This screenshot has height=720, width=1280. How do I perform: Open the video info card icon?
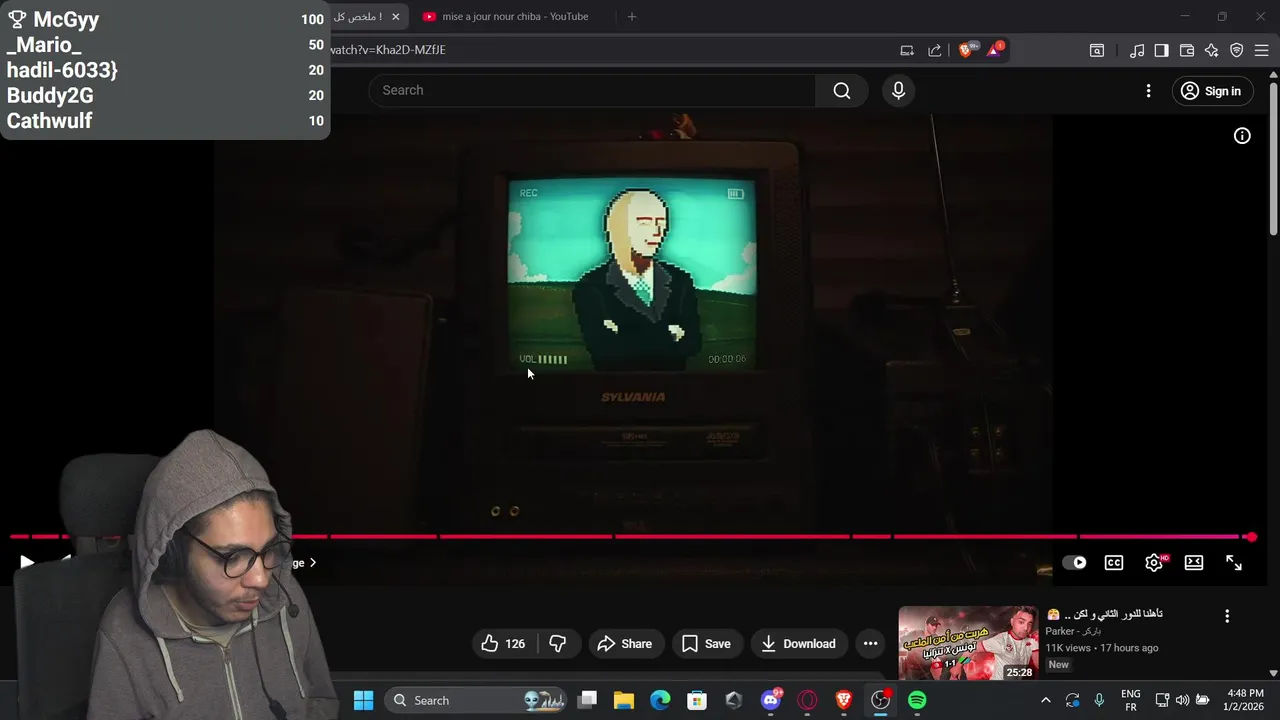tap(1242, 136)
